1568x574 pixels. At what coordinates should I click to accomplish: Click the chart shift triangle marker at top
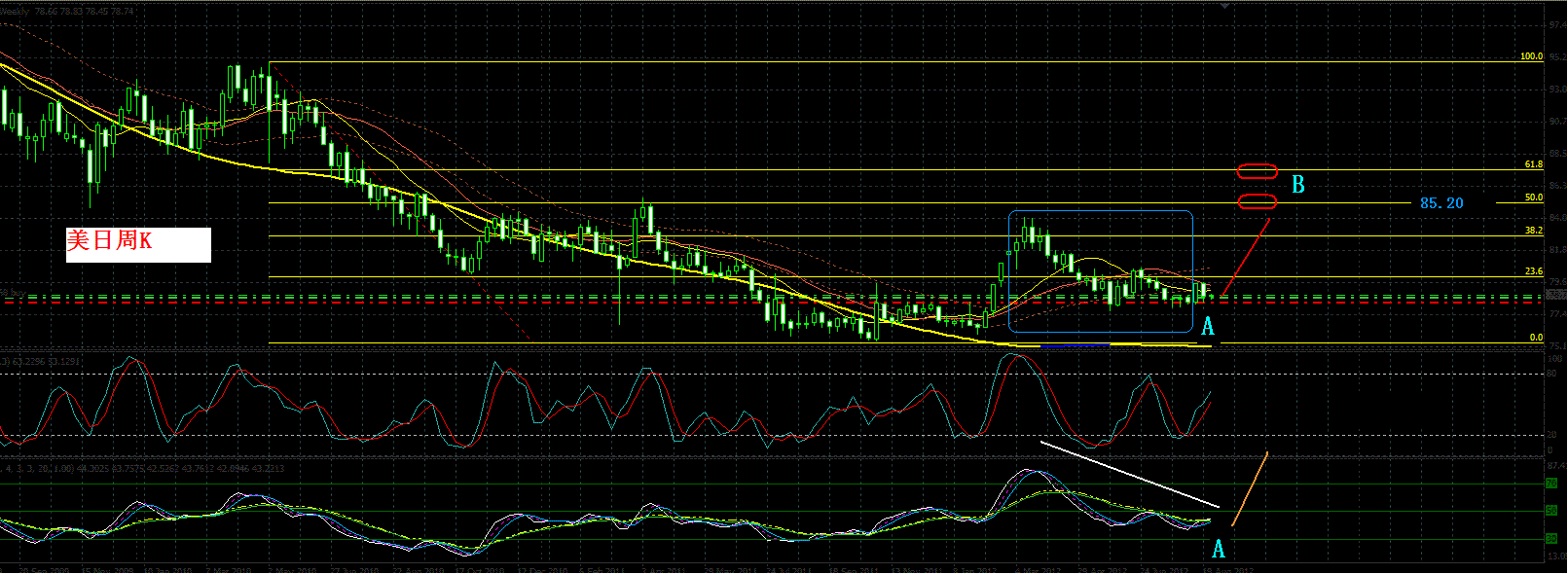click(x=1224, y=6)
